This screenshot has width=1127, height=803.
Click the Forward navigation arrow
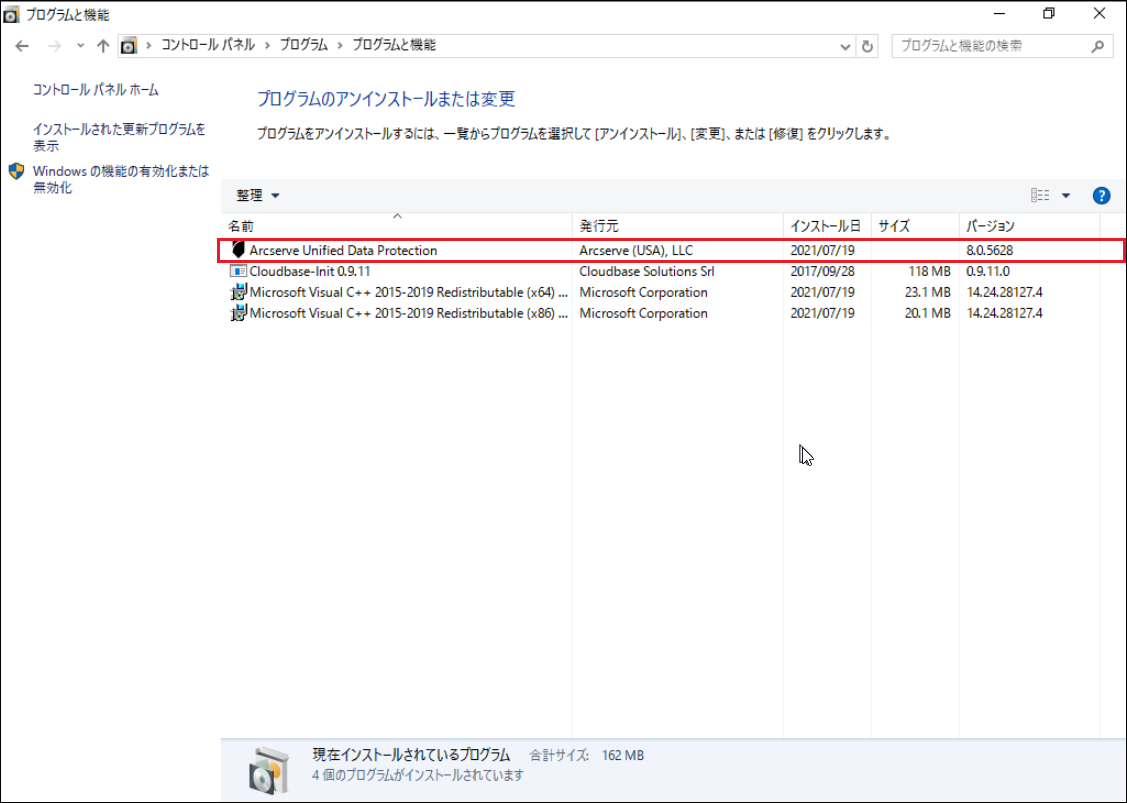pos(54,46)
